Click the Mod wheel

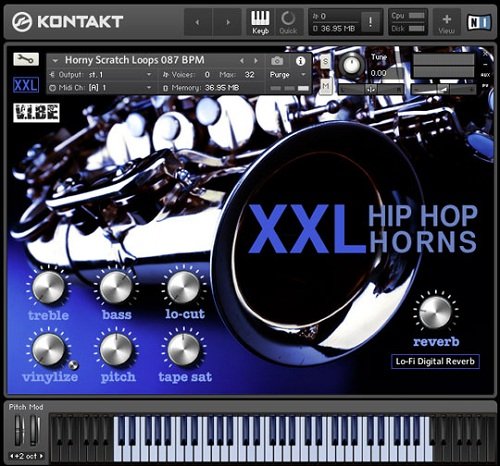tap(33, 430)
